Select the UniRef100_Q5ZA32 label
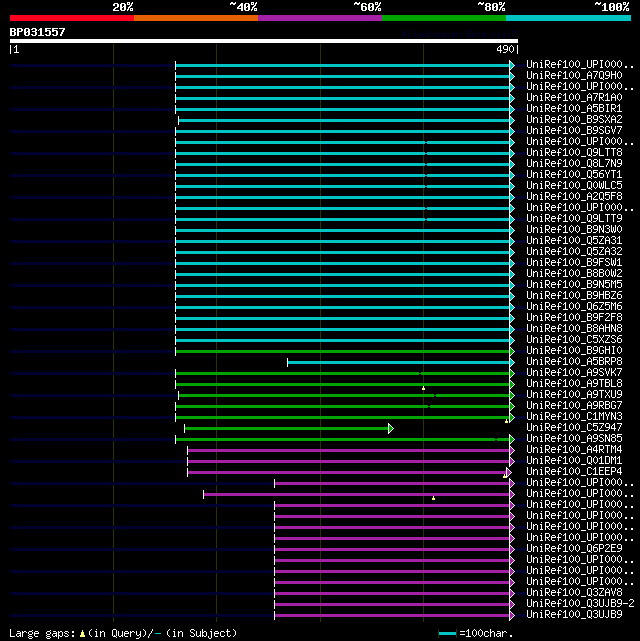Screen dimensions: 640x641 tap(574, 251)
